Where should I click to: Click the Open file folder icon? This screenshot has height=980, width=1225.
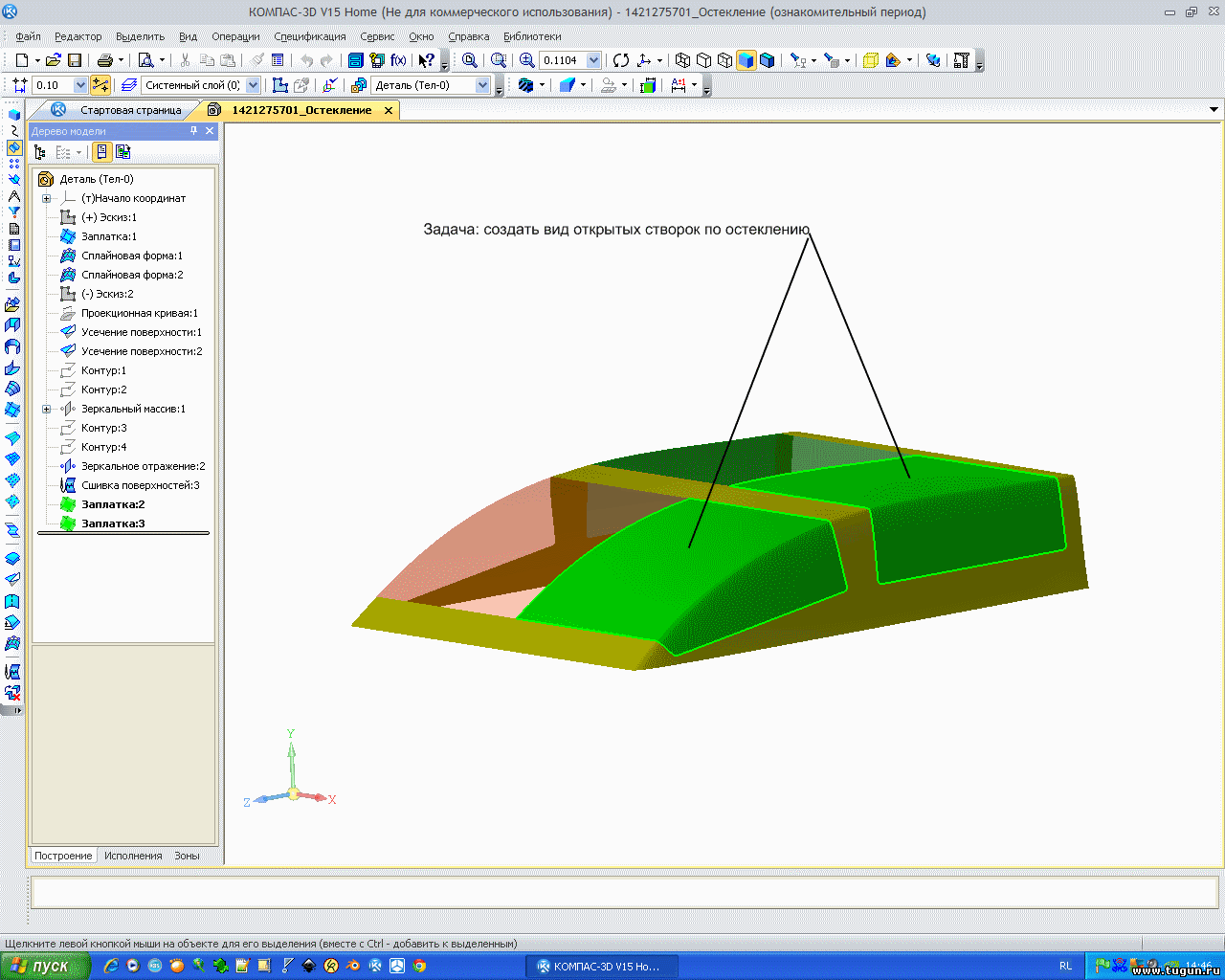coord(54,60)
